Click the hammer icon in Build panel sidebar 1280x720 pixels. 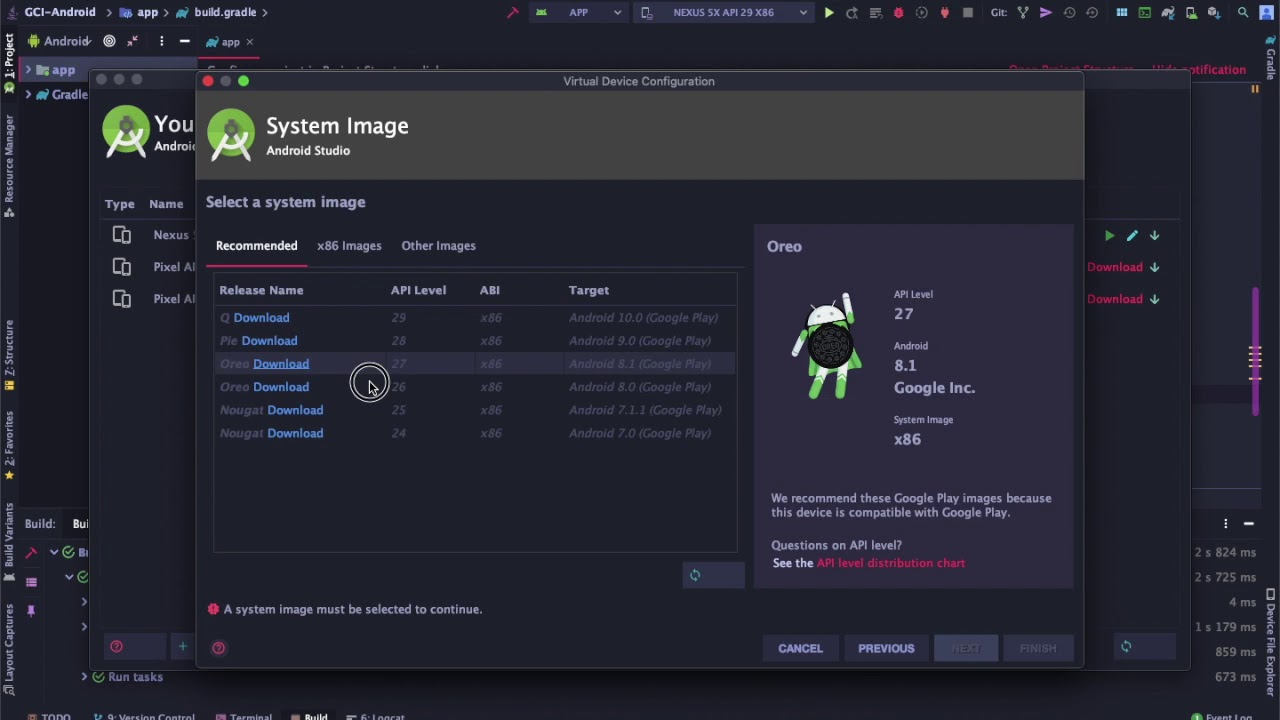click(31, 552)
